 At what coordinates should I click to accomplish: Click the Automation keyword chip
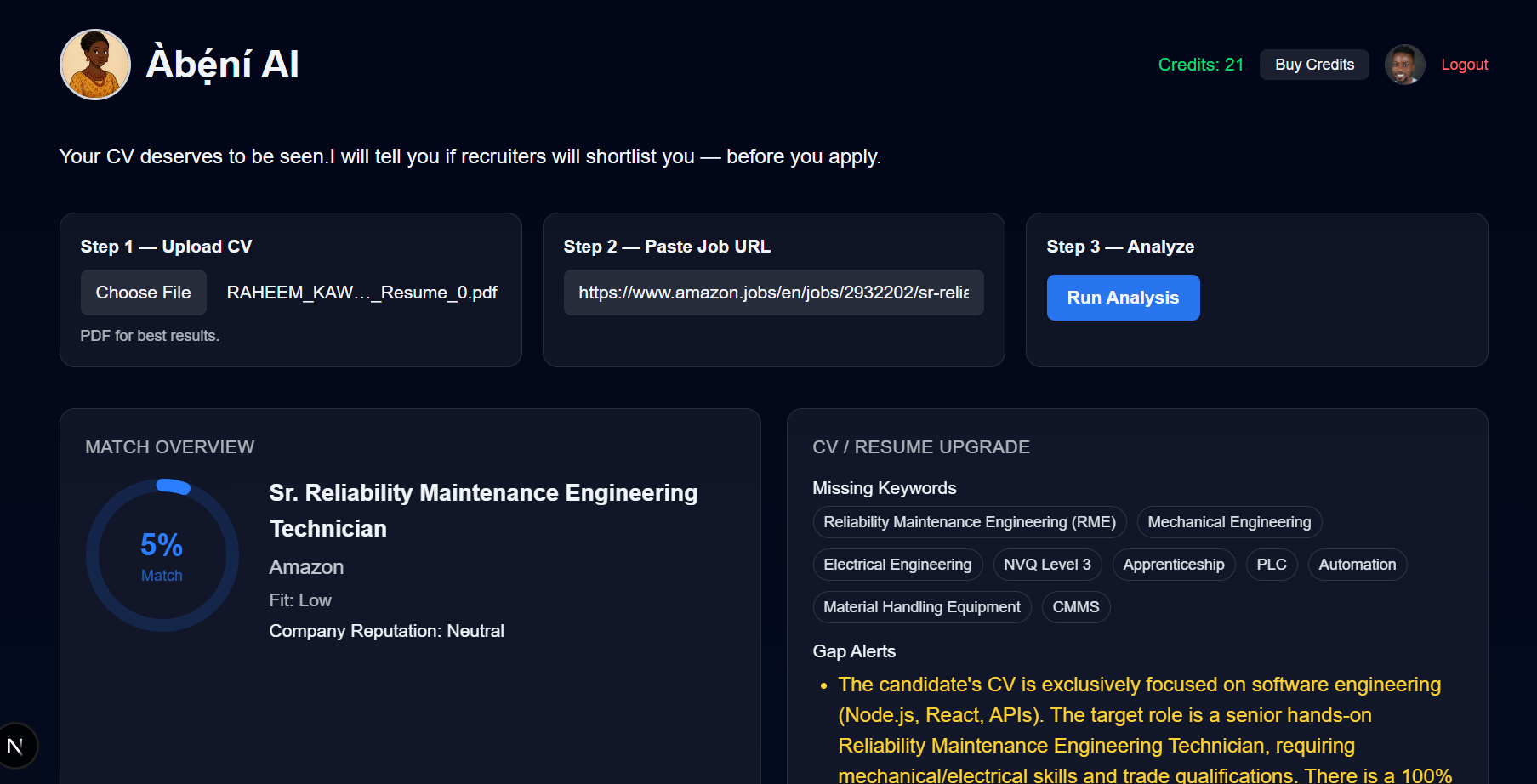pyautogui.click(x=1357, y=565)
